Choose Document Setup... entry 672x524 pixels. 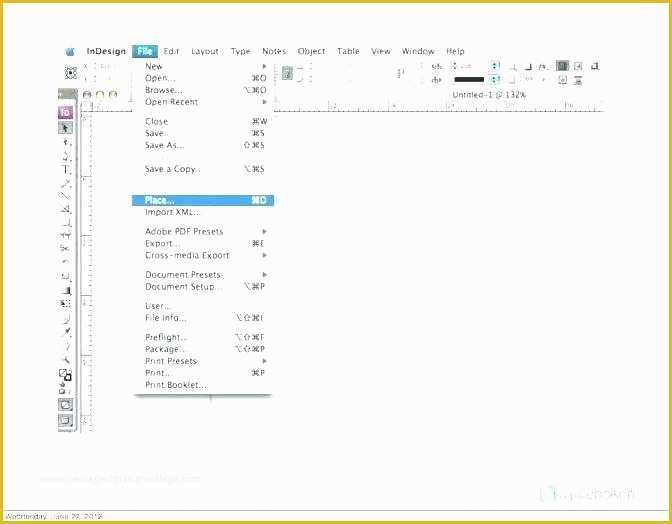click(203, 287)
